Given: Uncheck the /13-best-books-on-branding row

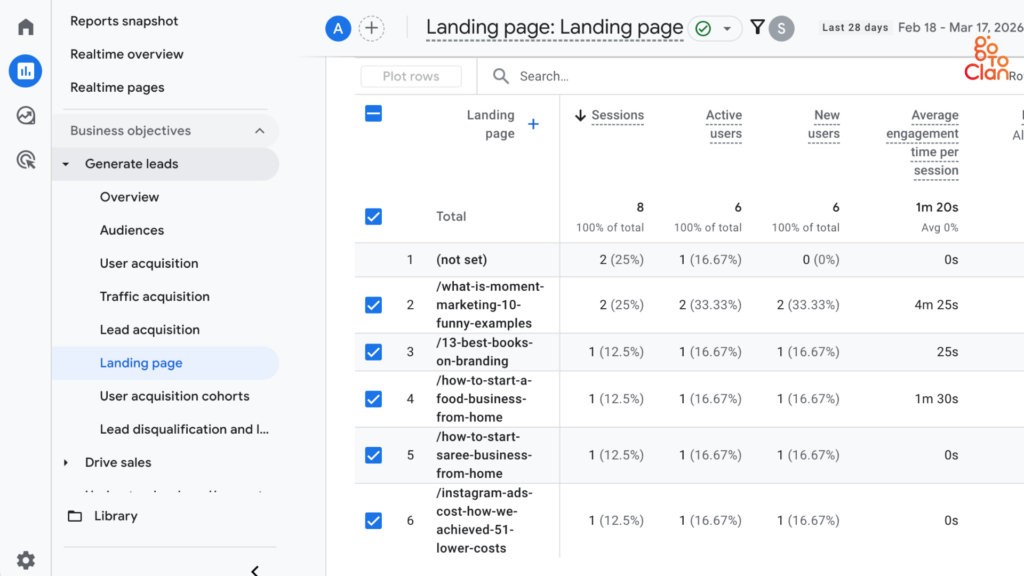Looking at the screenshot, I should point(373,352).
